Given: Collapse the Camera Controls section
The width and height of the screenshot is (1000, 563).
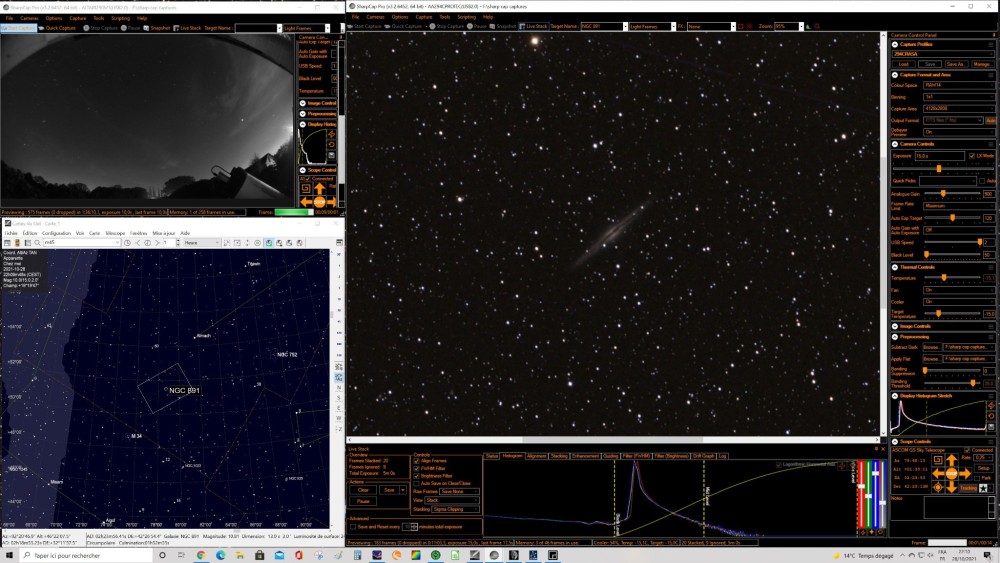Looking at the screenshot, I should [x=895, y=144].
